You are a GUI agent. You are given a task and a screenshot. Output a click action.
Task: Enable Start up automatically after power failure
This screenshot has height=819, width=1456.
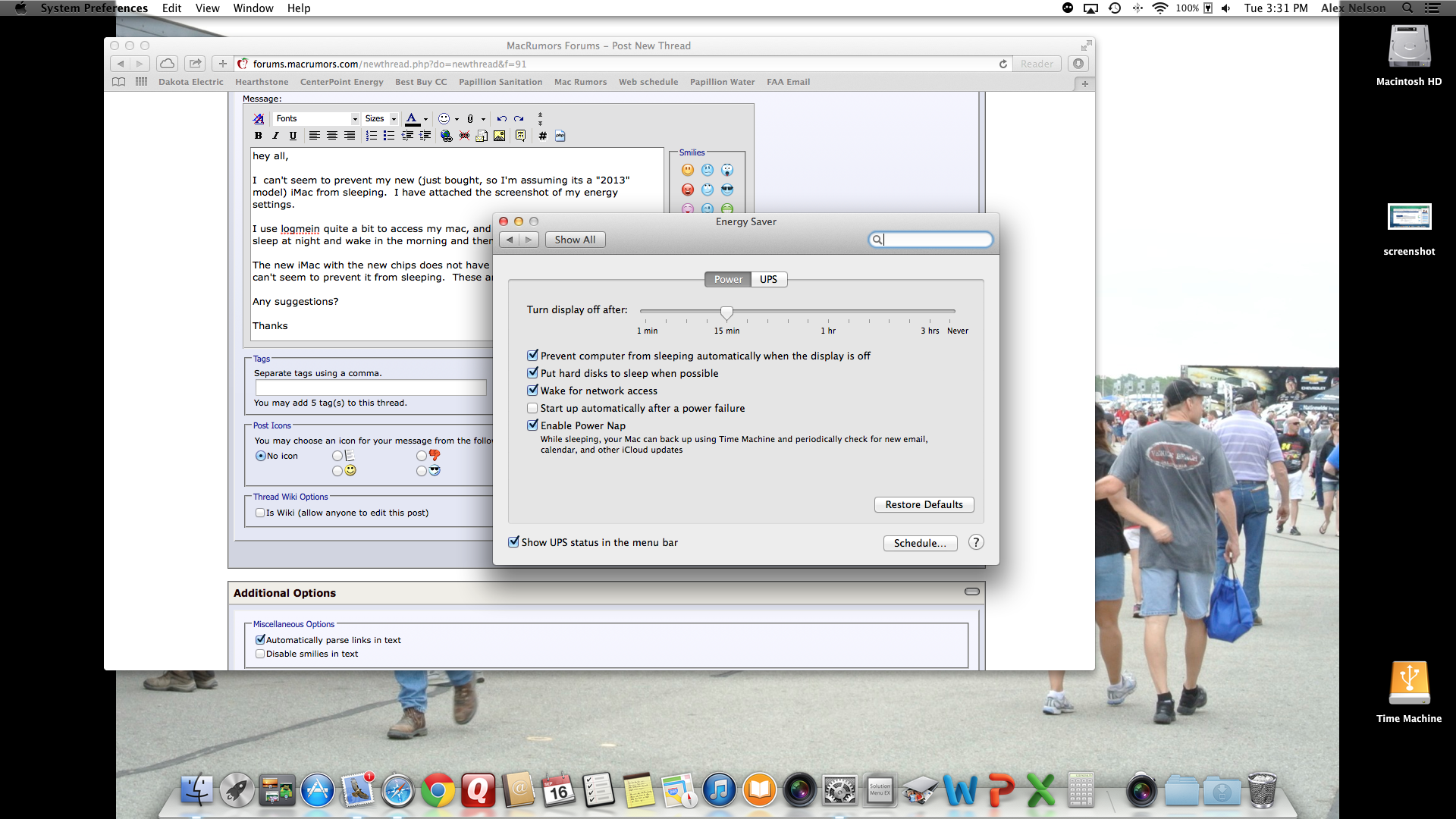coord(532,408)
